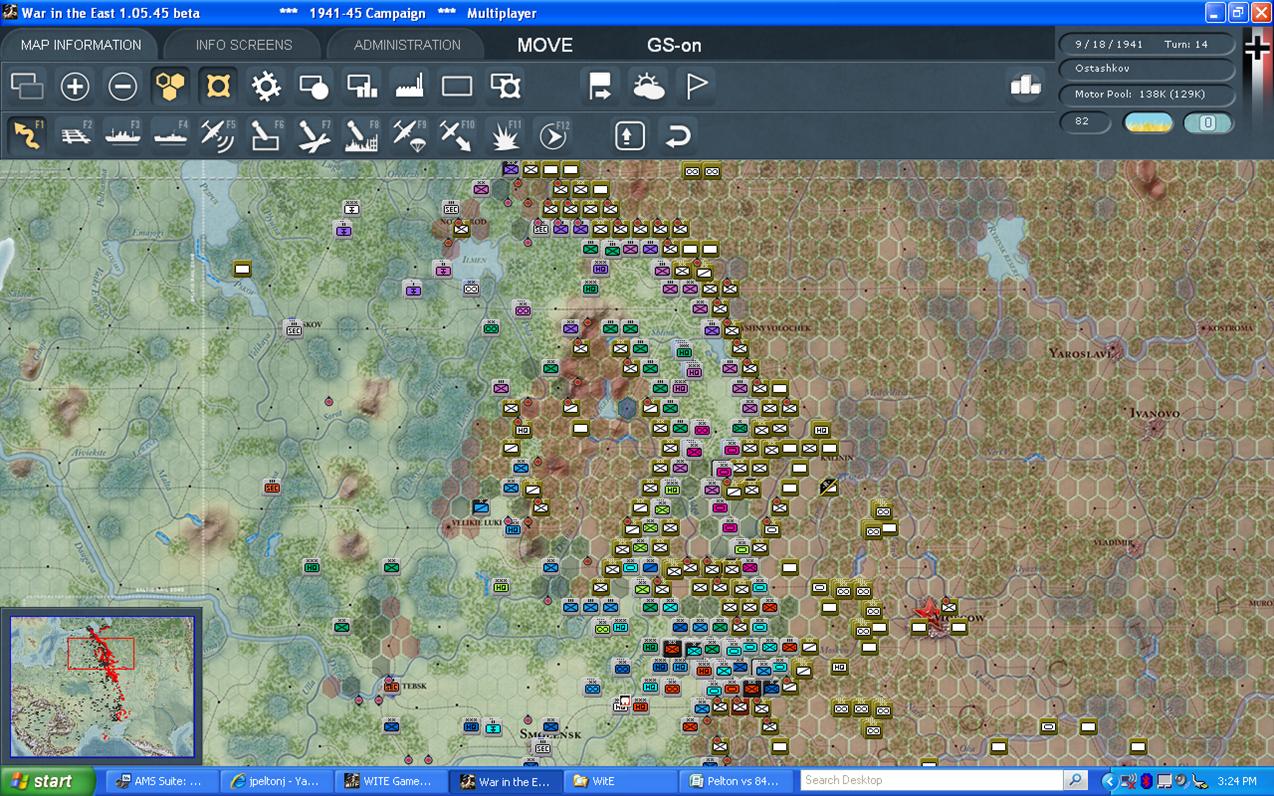
Task: Zoom out the map with minus icon
Action: tap(122, 86)
